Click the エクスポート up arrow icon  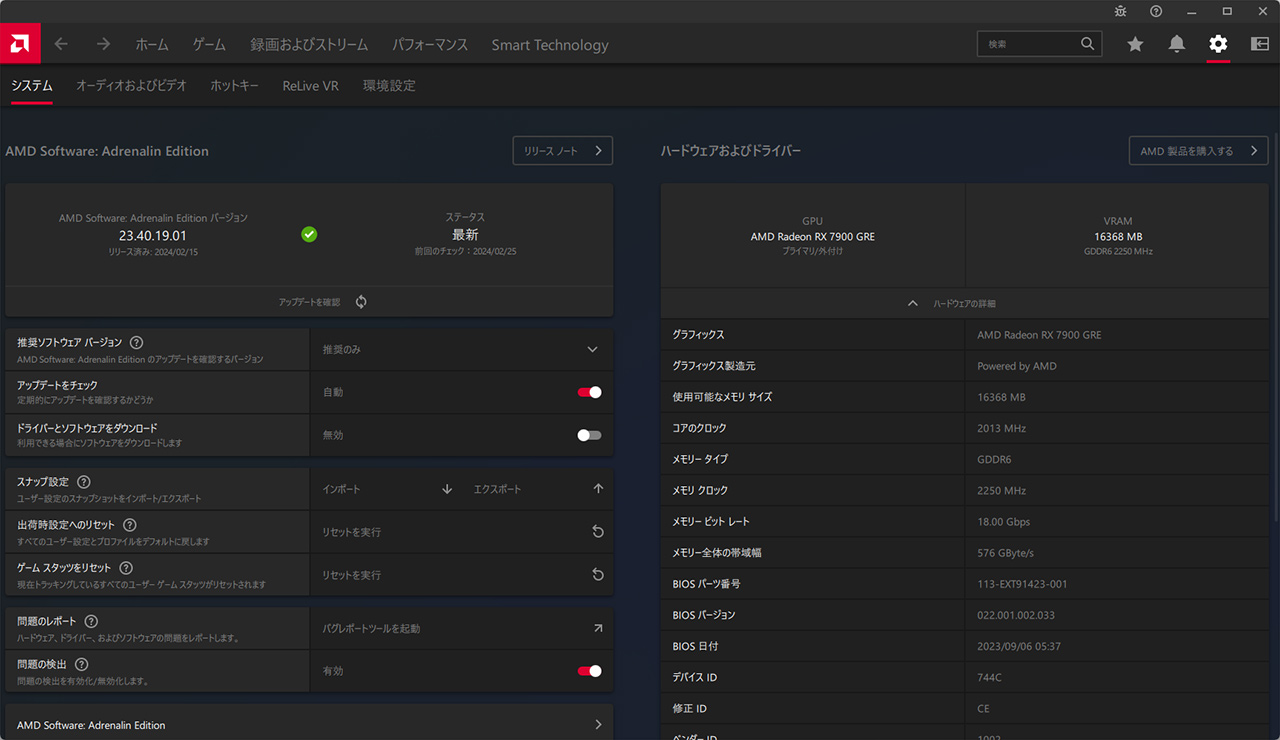click(x=598, y=489)
